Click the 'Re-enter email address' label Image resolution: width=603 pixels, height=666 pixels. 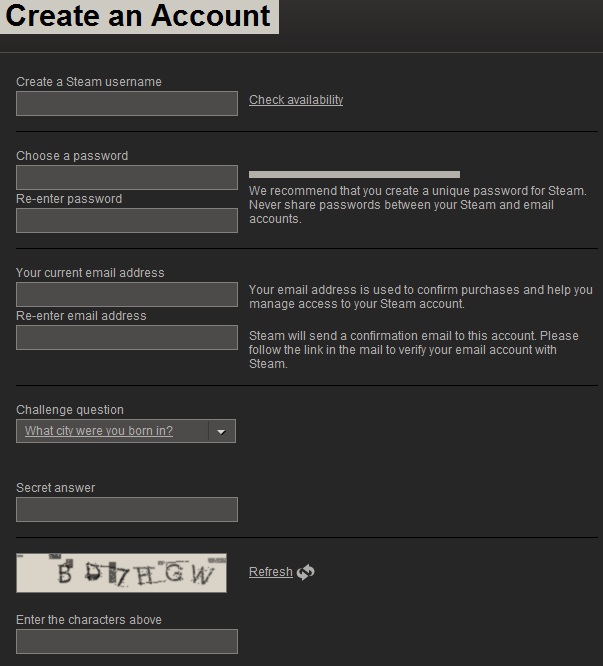[x=81, y=316]
